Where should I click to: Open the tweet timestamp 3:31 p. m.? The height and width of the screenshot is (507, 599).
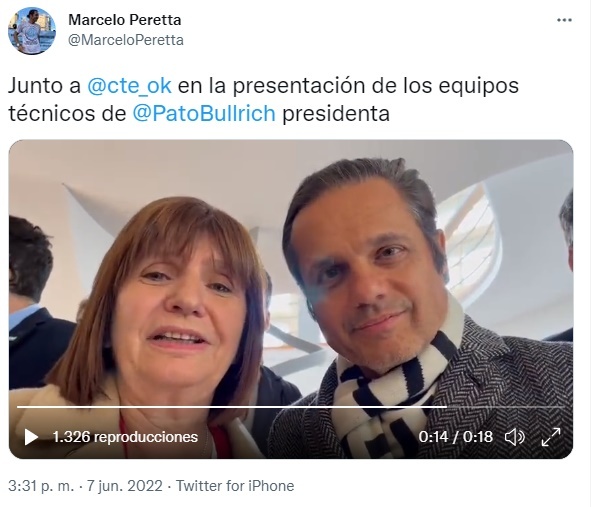coord(41,486)
